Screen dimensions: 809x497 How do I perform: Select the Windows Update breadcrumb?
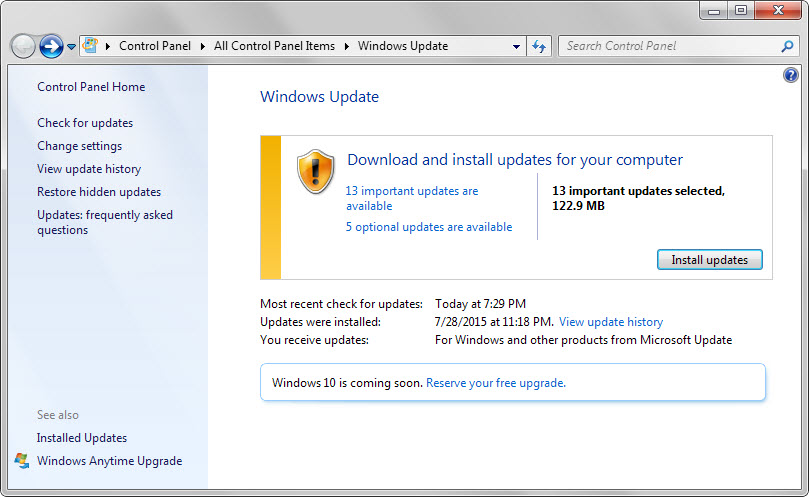403,46
